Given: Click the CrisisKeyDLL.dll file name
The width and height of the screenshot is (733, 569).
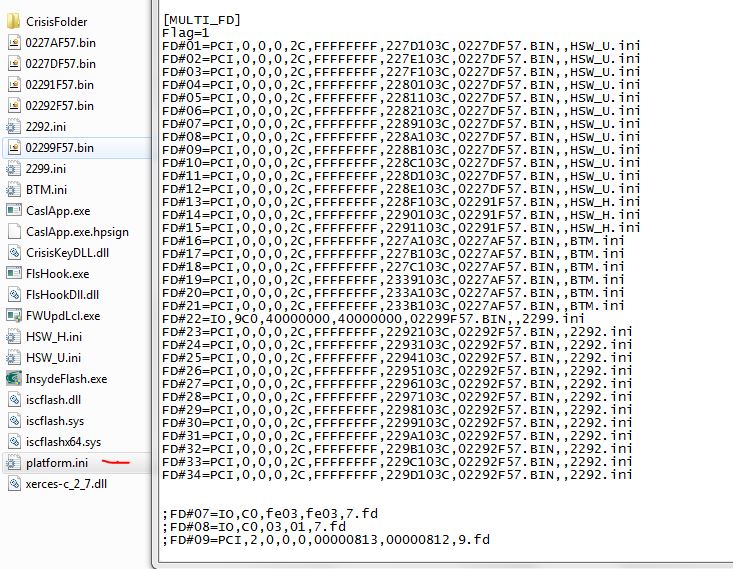Looking at the screenshot, I should click(67, 253).
